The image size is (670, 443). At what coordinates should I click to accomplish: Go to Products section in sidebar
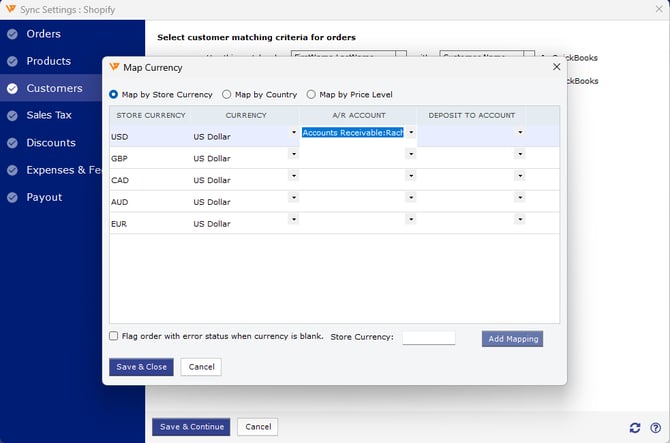(x=49, y=61)
